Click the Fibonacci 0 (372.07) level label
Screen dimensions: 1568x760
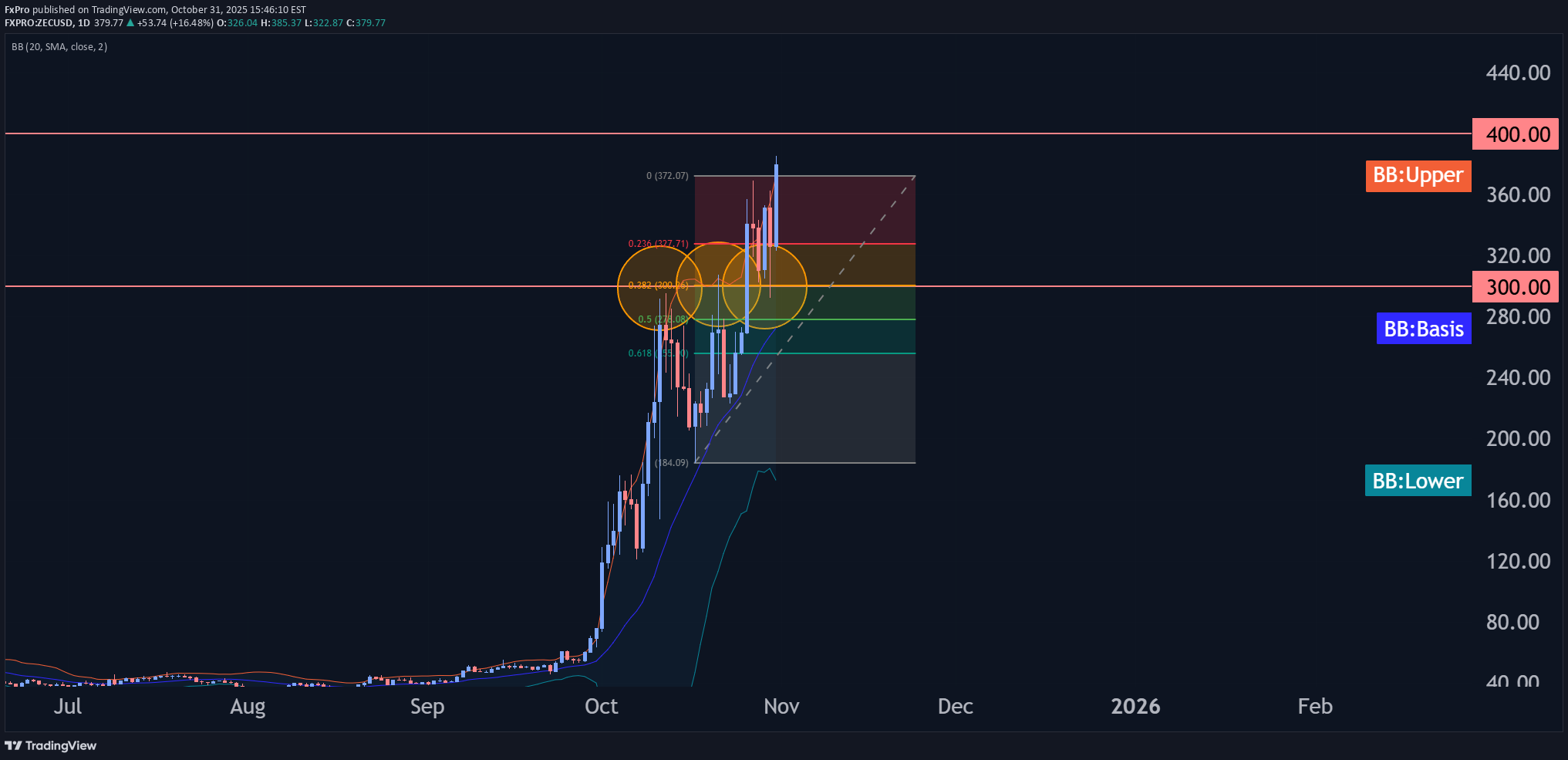(667, 176)
